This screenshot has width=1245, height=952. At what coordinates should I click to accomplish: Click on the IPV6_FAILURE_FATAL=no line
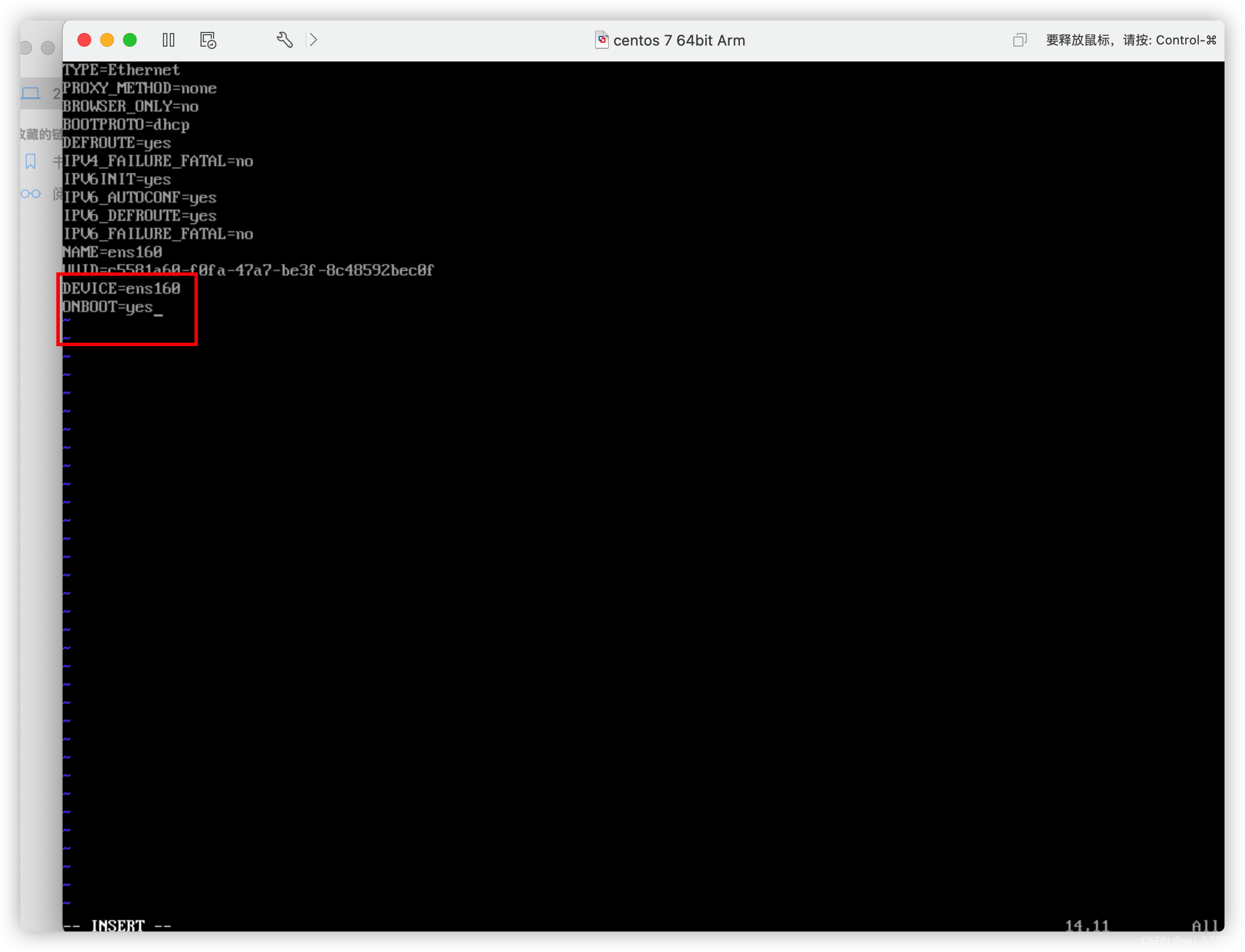coord(158,234)
